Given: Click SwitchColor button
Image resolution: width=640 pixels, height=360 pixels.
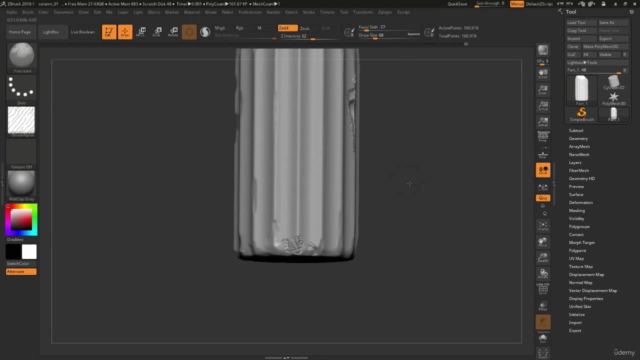Looking at the screenshot, I should [x=21, y=264].
